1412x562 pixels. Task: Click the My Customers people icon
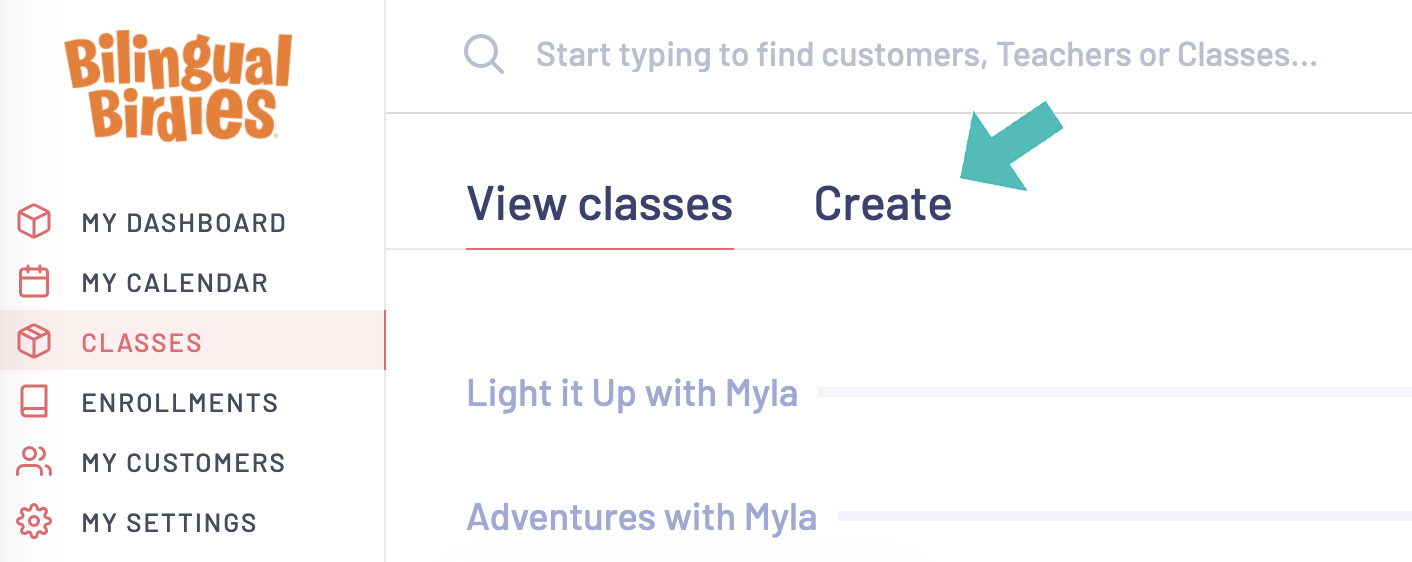click(34, 462)
